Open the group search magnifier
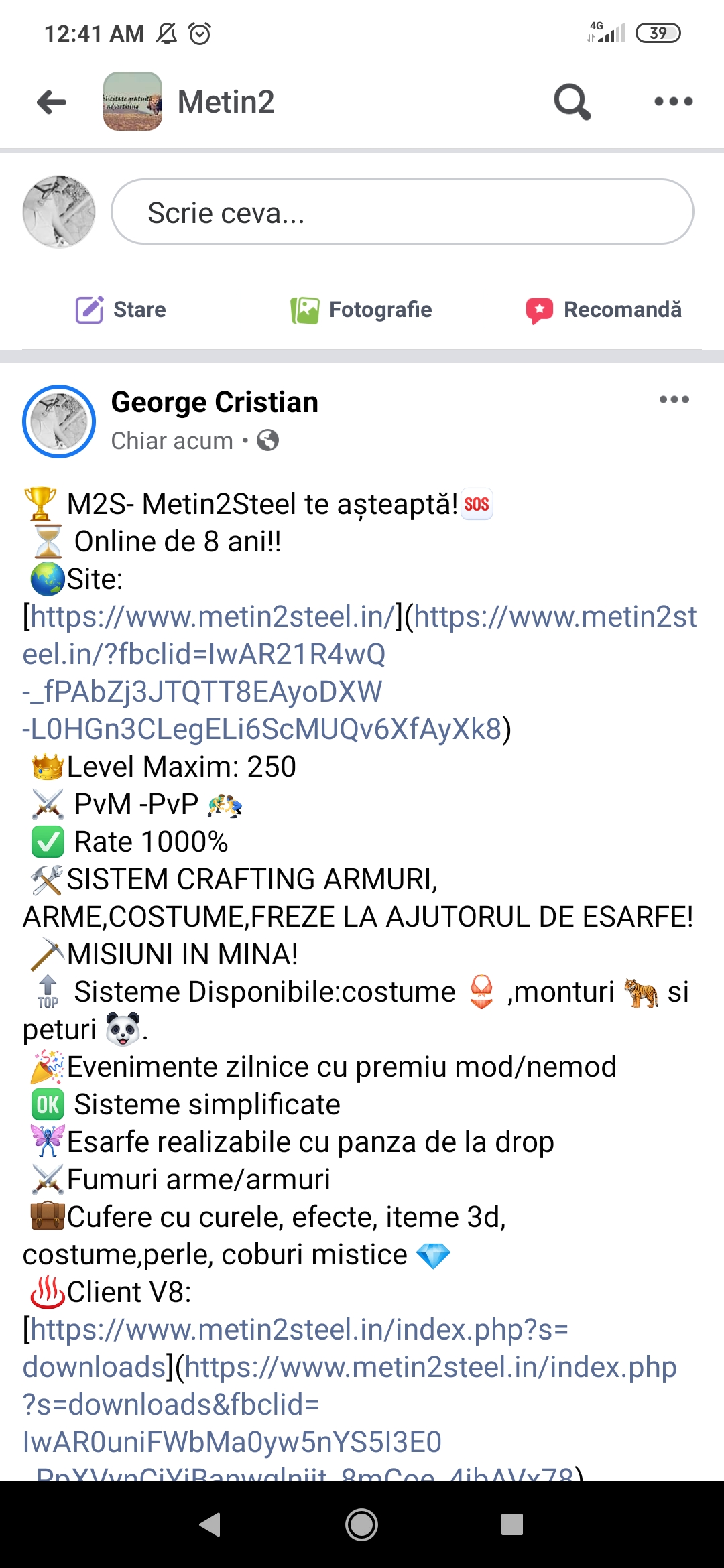Image resolution: width=724 pixels, height=1568 pixels. click(572, 102)
